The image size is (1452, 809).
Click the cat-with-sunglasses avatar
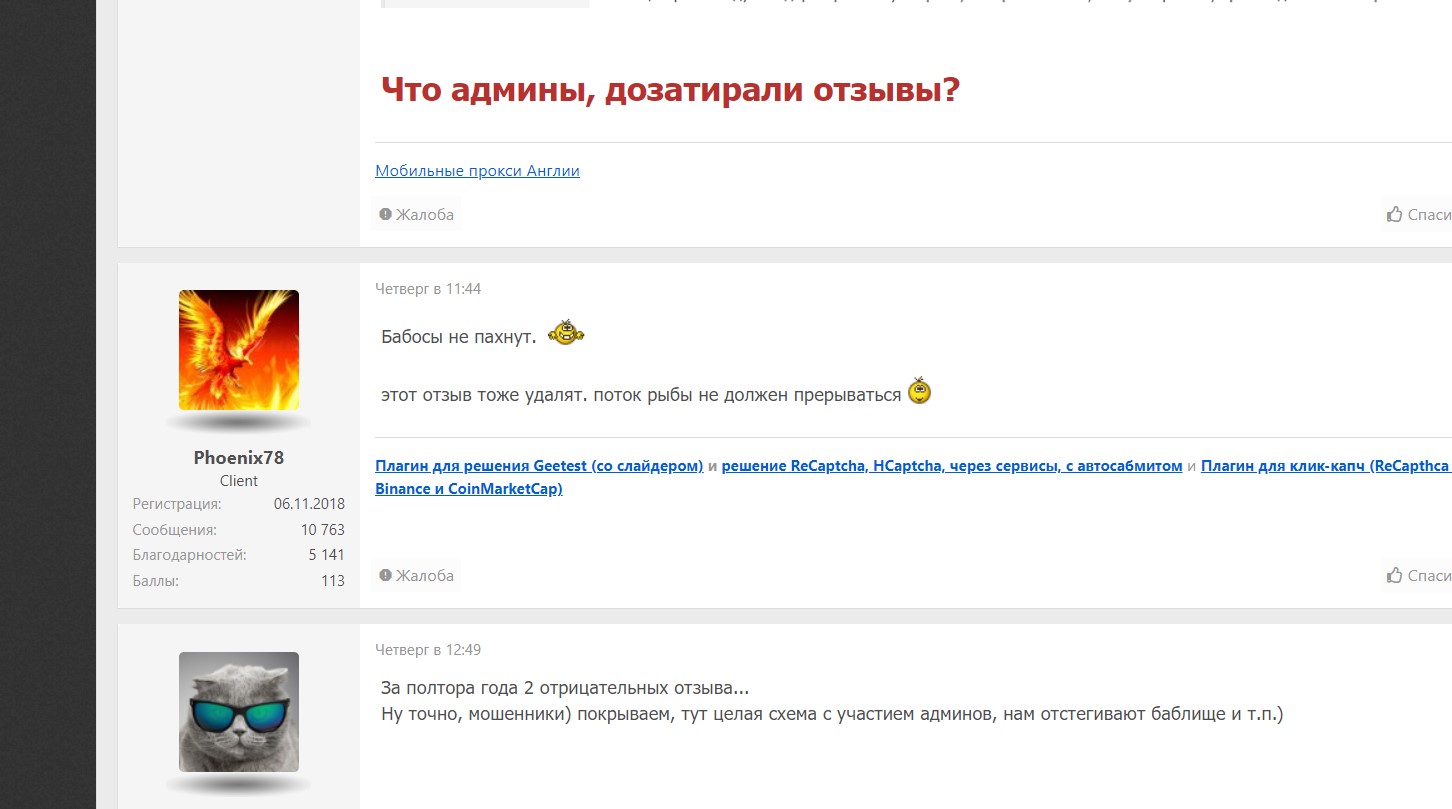pos(238,712)
